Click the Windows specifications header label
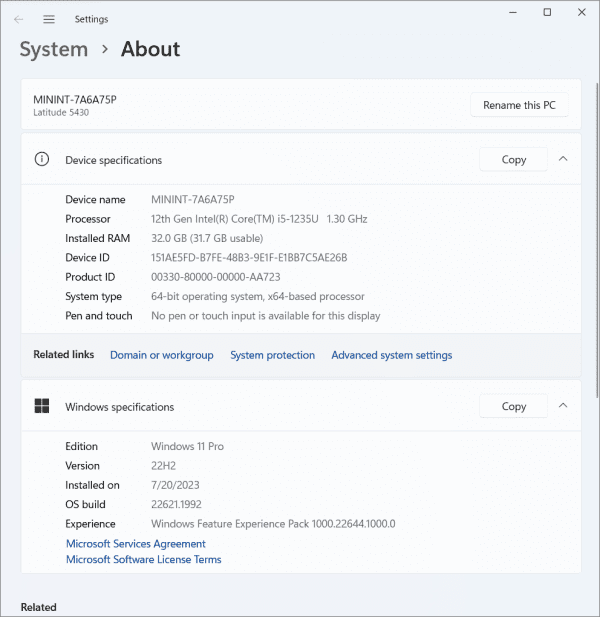The width and height of the screenshot is (600, 617). point(120,407)
